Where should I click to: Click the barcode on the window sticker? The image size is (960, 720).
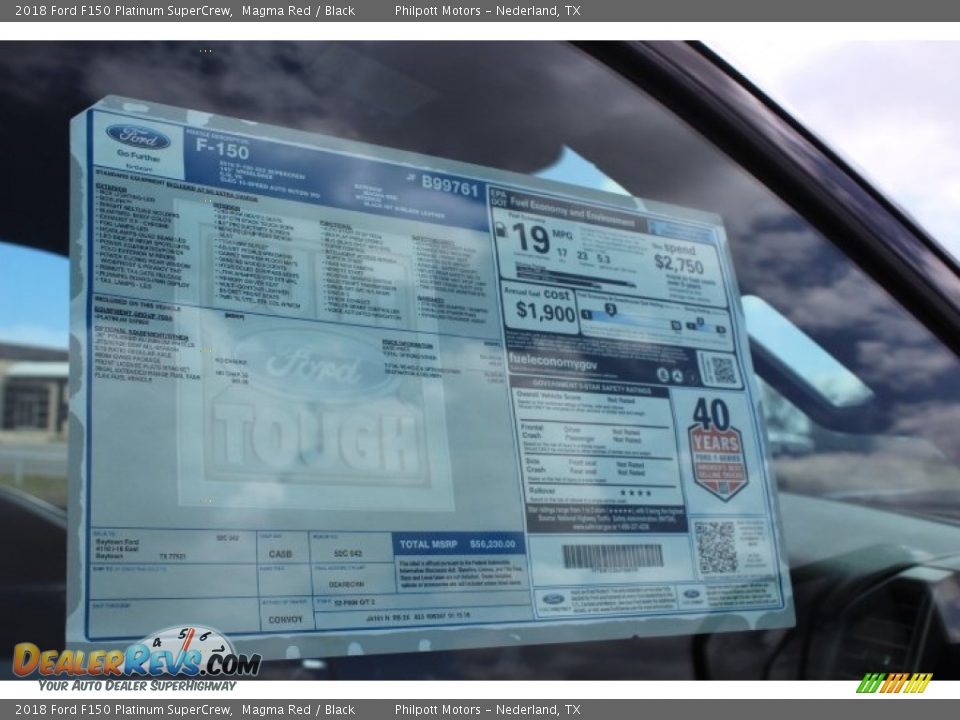(x=612, y=556)
